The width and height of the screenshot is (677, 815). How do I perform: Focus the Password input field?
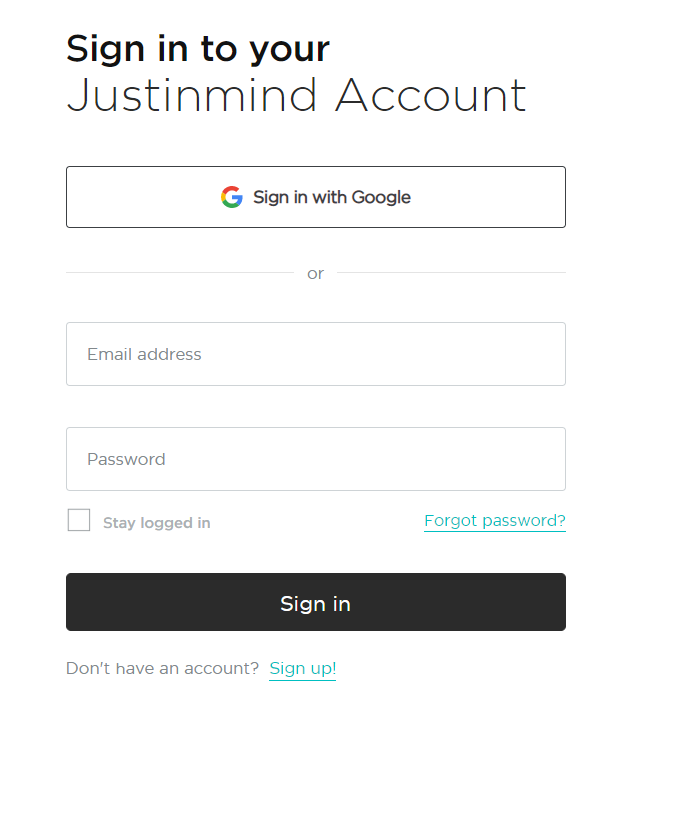click(x=316, y=459)
